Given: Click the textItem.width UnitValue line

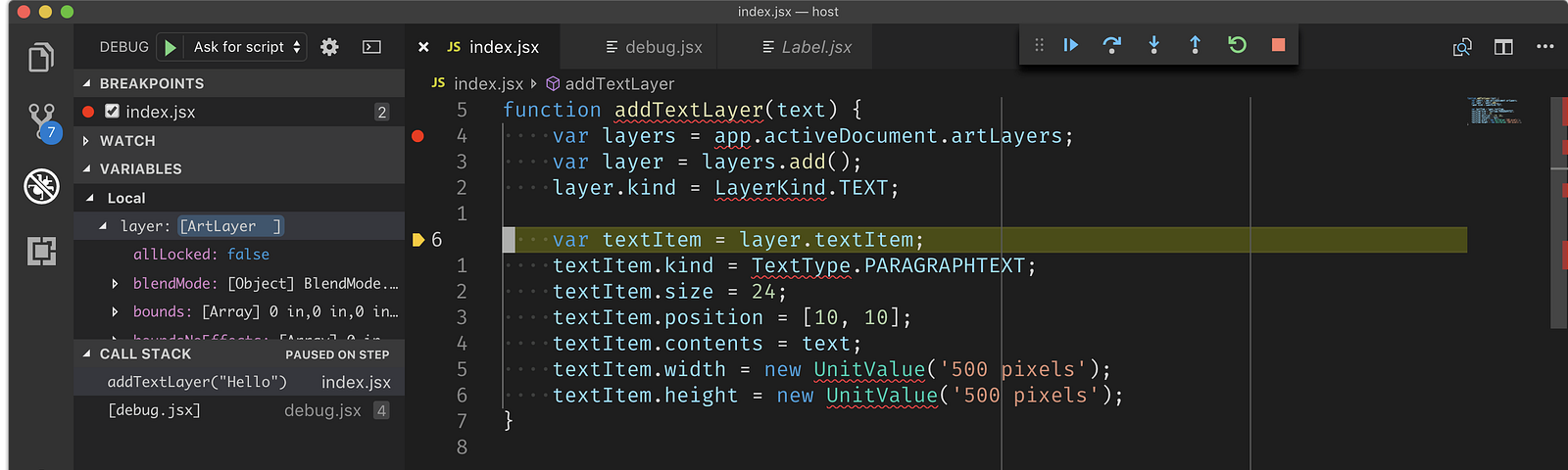Looking at the screenshot, I should pyautogui.click(x=831, y=369).
